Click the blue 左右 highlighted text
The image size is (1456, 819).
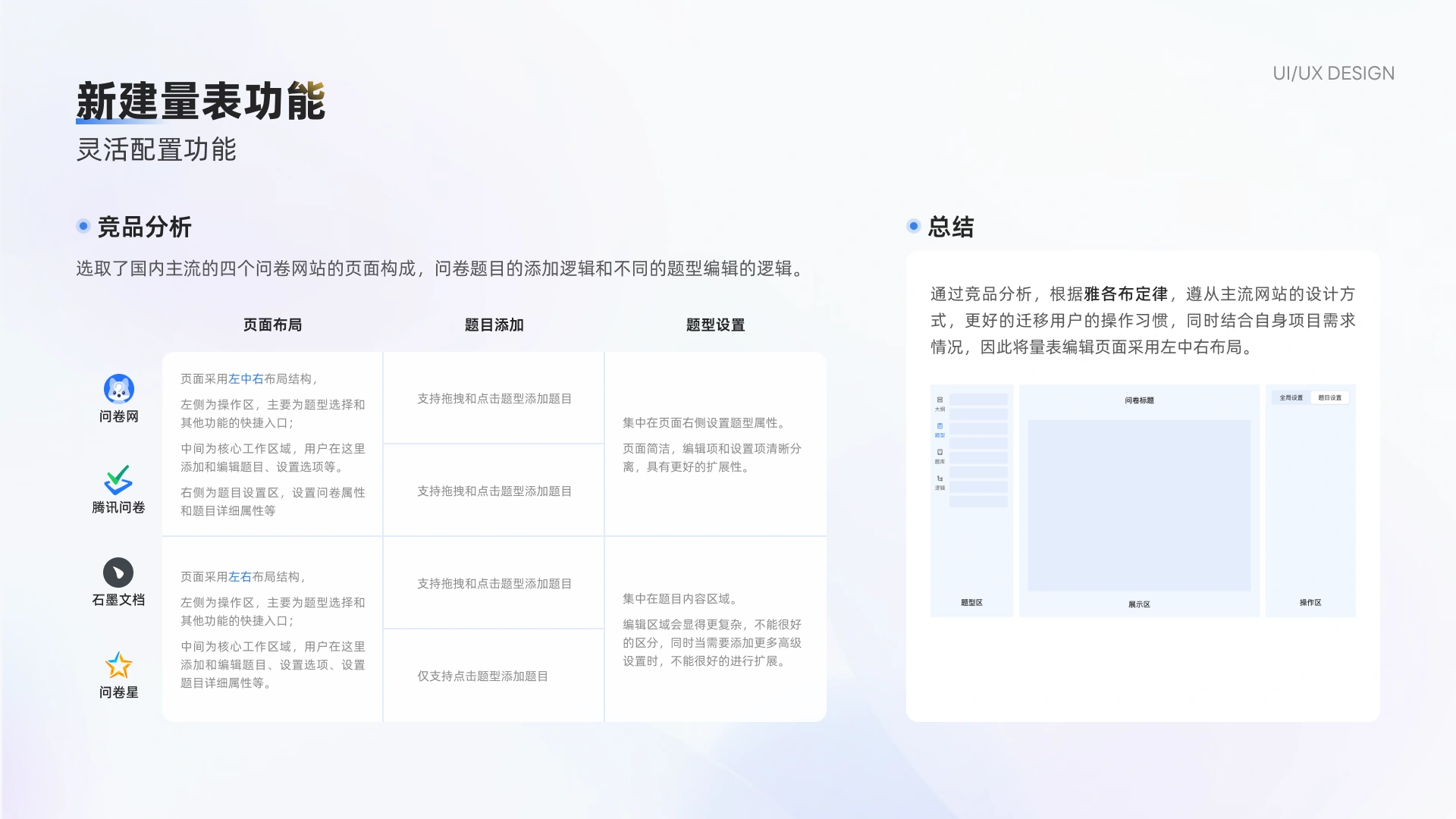click(x=240, y=576)
